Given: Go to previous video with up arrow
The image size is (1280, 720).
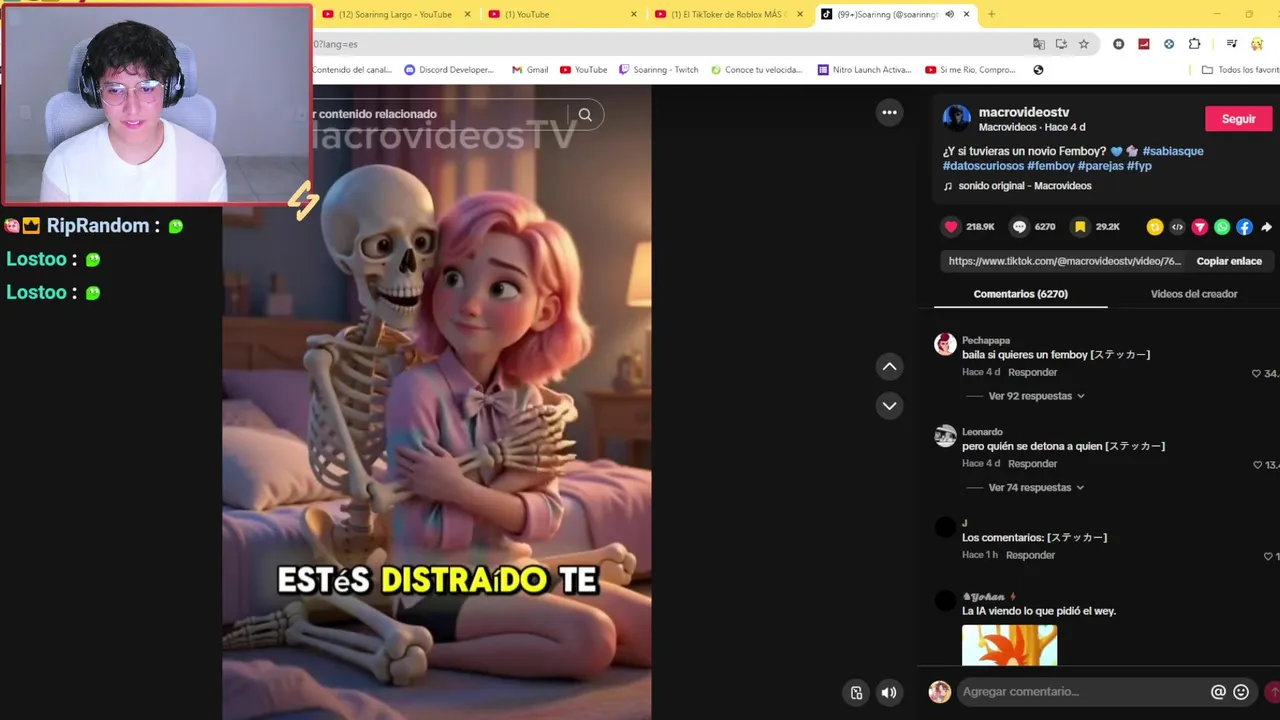Looking at the screenshot, I should 889,367.
